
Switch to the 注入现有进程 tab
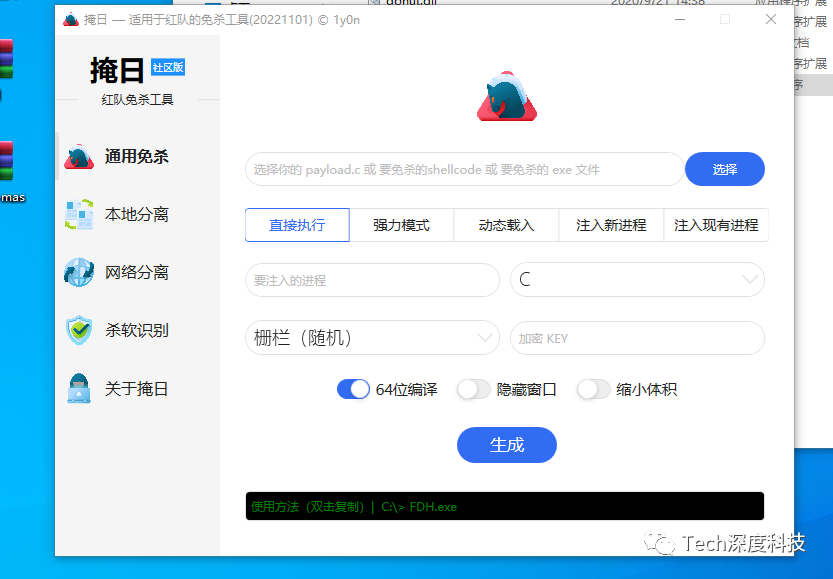[x=716, y=225]
